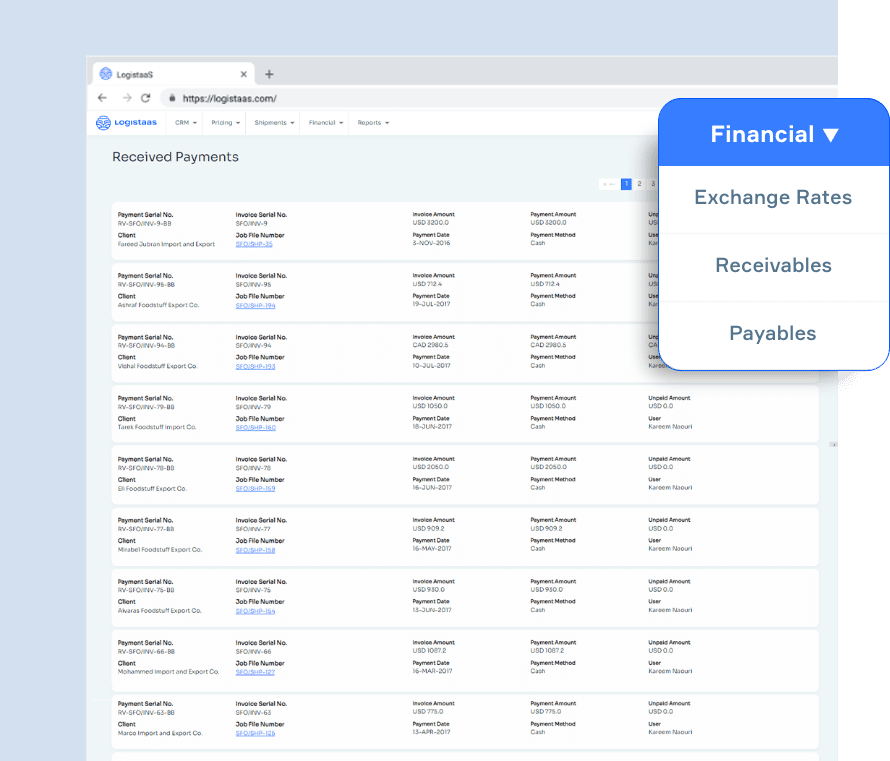The width and height of the screenshot is (890, 761).
Task: Select payment serial RV-SFO/INV-63-BB
Action: click(146, 713)
